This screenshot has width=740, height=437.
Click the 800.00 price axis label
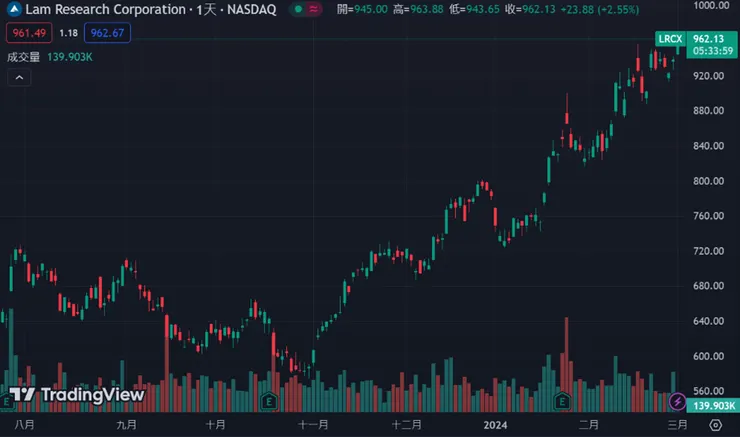click(x=708, y=181)
